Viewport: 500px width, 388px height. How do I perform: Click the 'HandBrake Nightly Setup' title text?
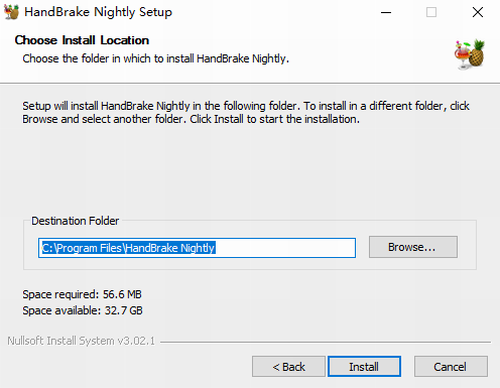click(x=98, y=12)
